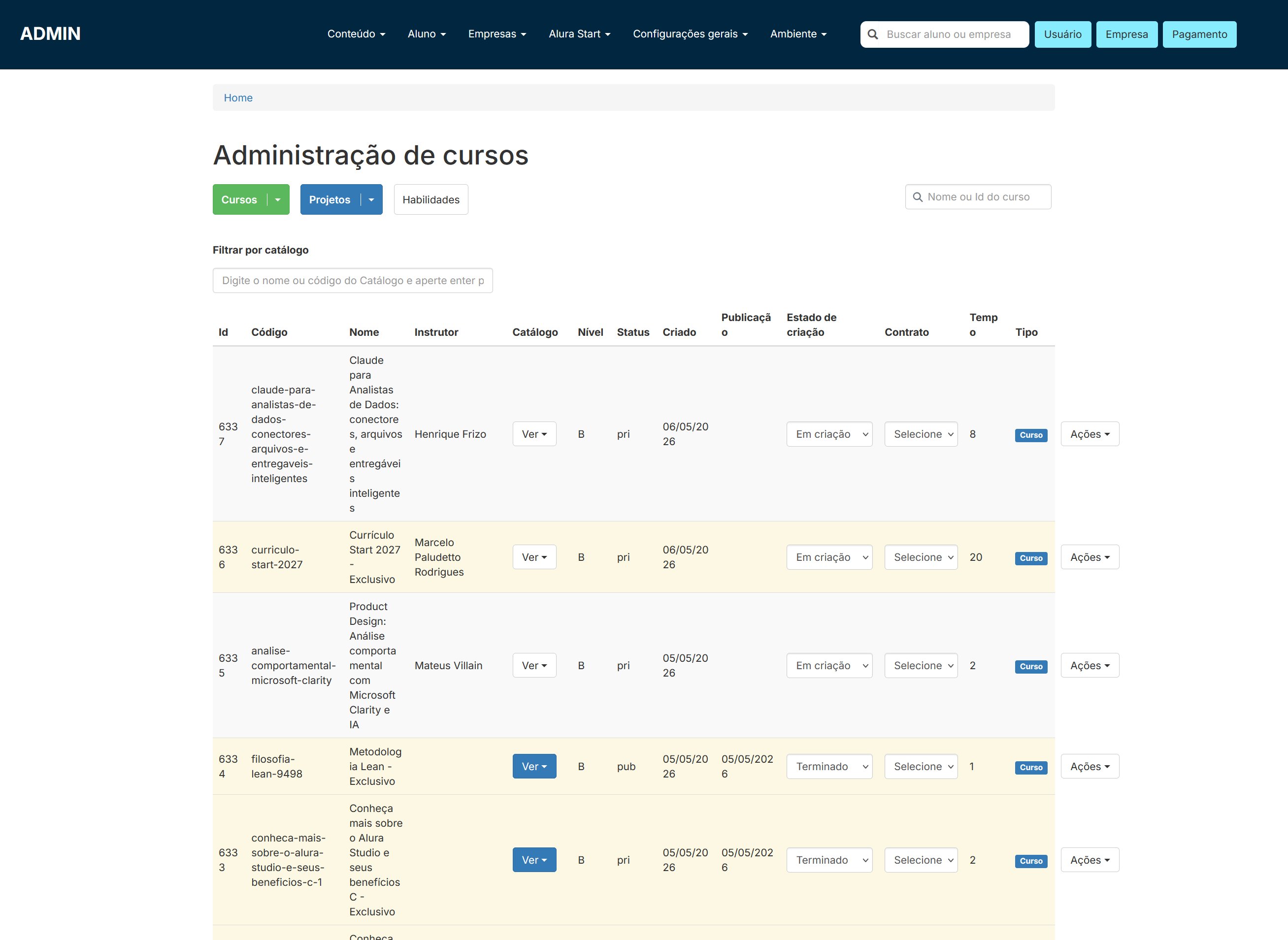Open Contrato Selecione for course 6337
The height and width of the screenshot is (940, 1288).
coord(921,434)
